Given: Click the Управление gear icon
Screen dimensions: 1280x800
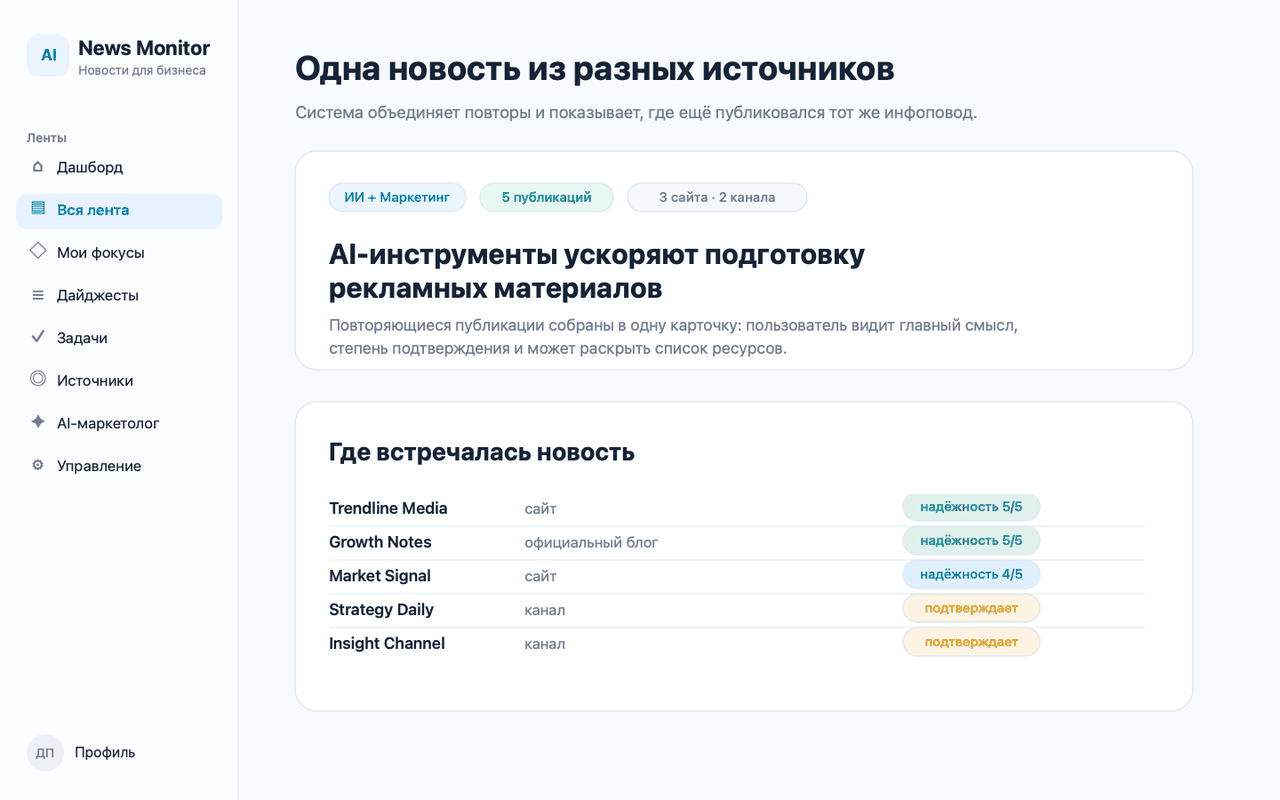Looking at the screenshot, I should [38, 465].
